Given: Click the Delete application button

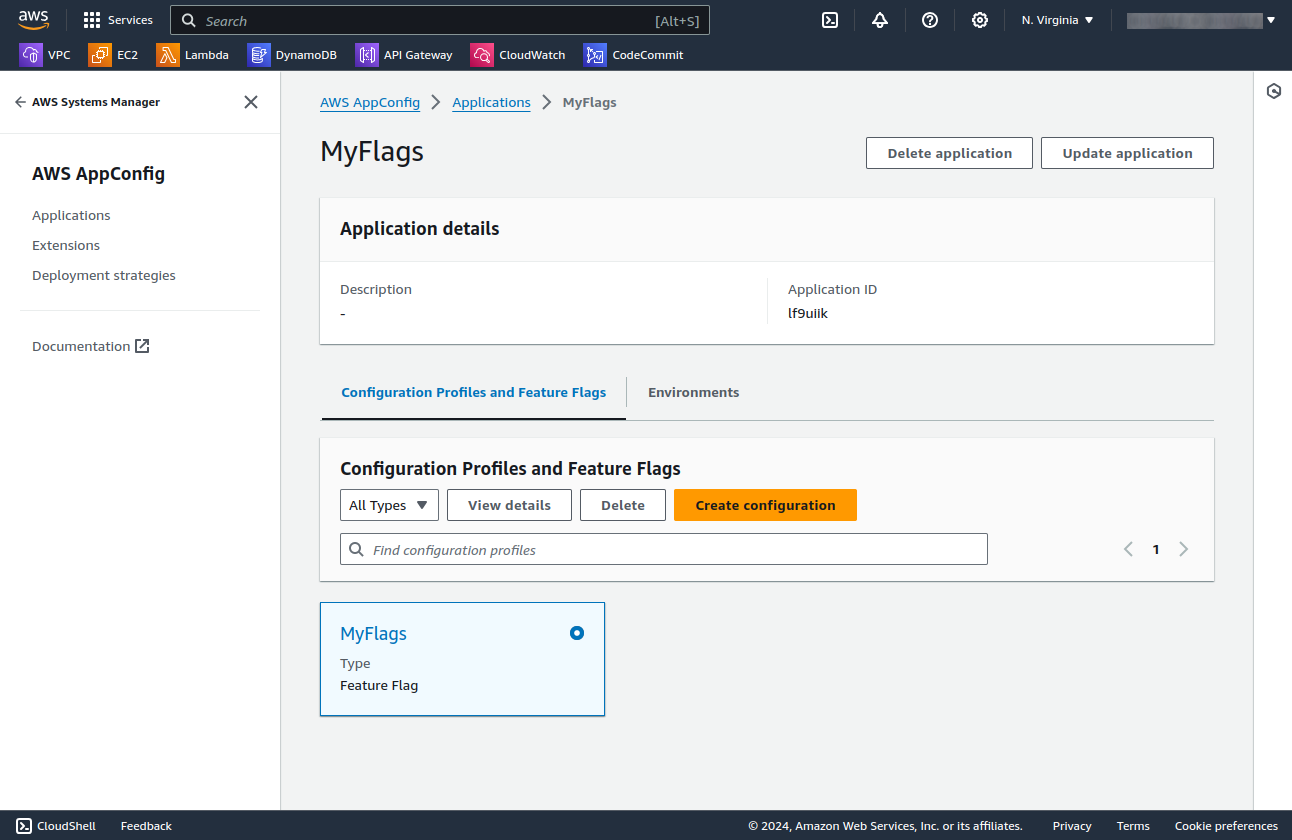Looking at the screenshot, I should [x=949, y=153].
